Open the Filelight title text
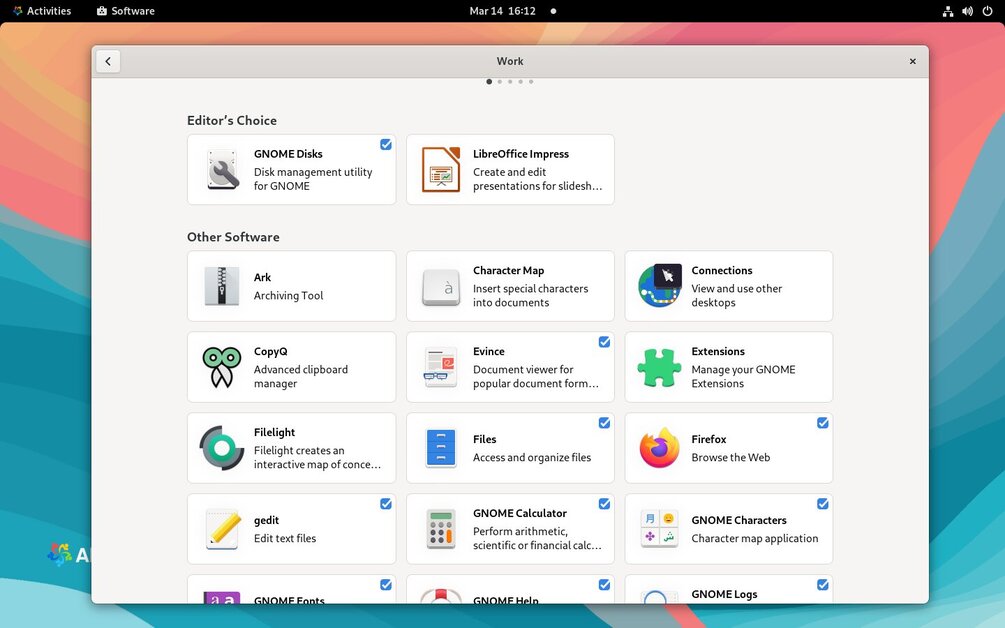The image size is (1005, 628). coord(274,433)
